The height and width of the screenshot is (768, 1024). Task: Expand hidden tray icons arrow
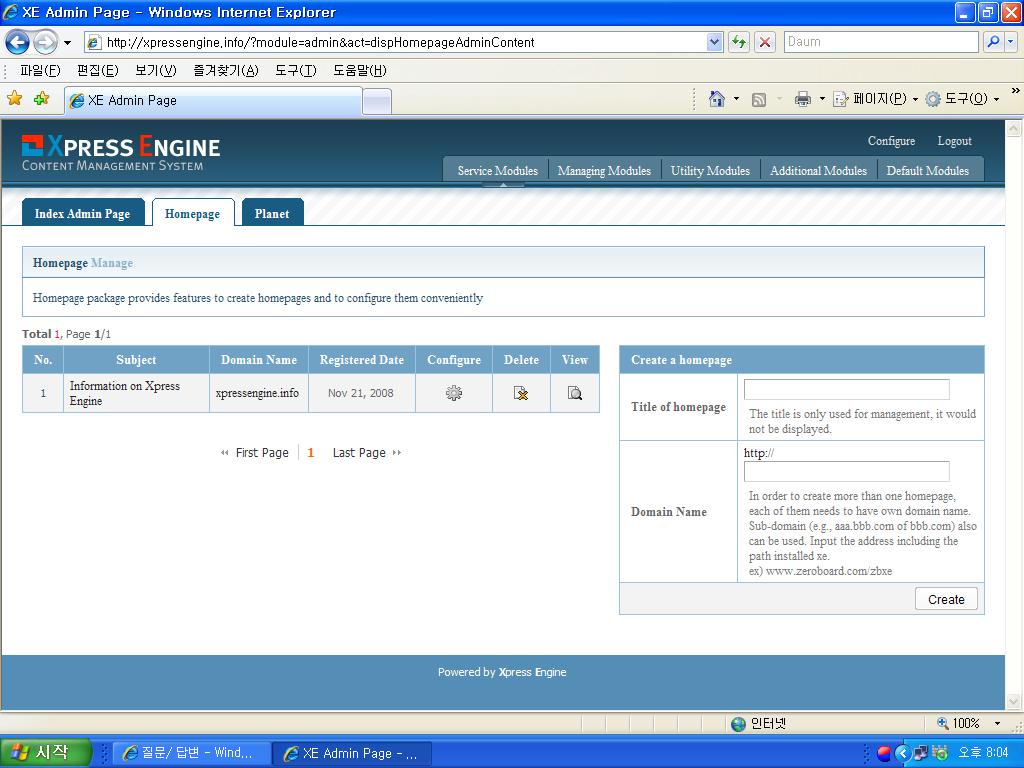point(903,753)
